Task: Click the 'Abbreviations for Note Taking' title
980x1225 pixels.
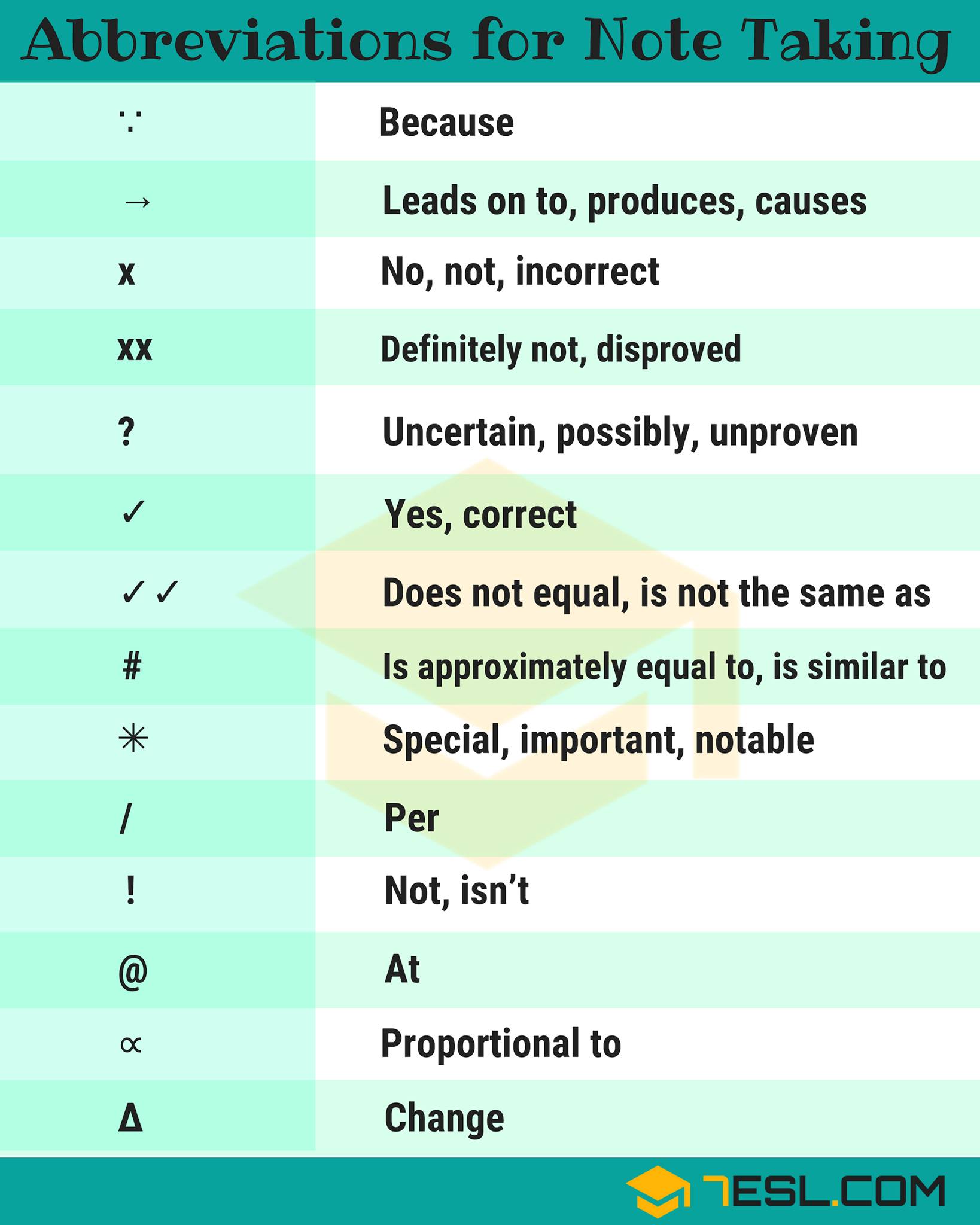Action: click(x=486, y=42)
